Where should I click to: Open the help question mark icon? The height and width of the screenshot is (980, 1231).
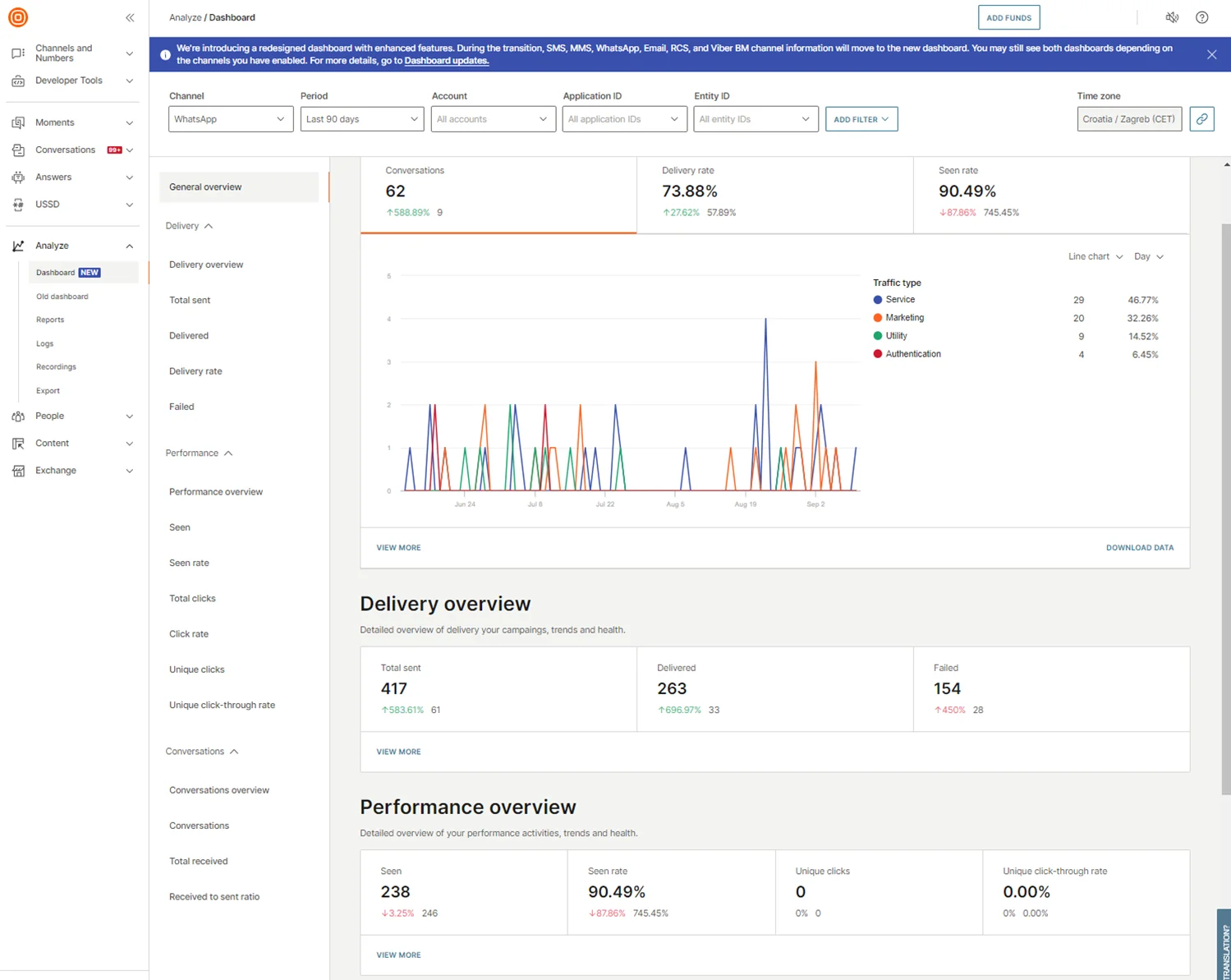point(1201,17)
